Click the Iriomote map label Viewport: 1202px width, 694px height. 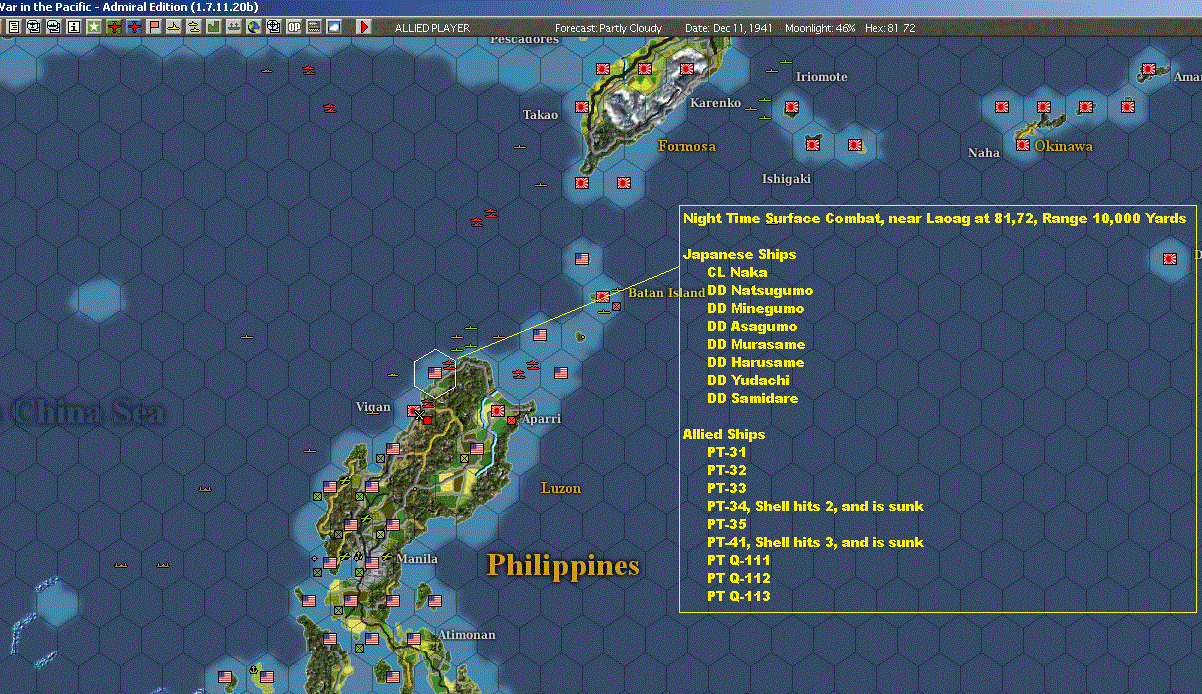point(821,77)
